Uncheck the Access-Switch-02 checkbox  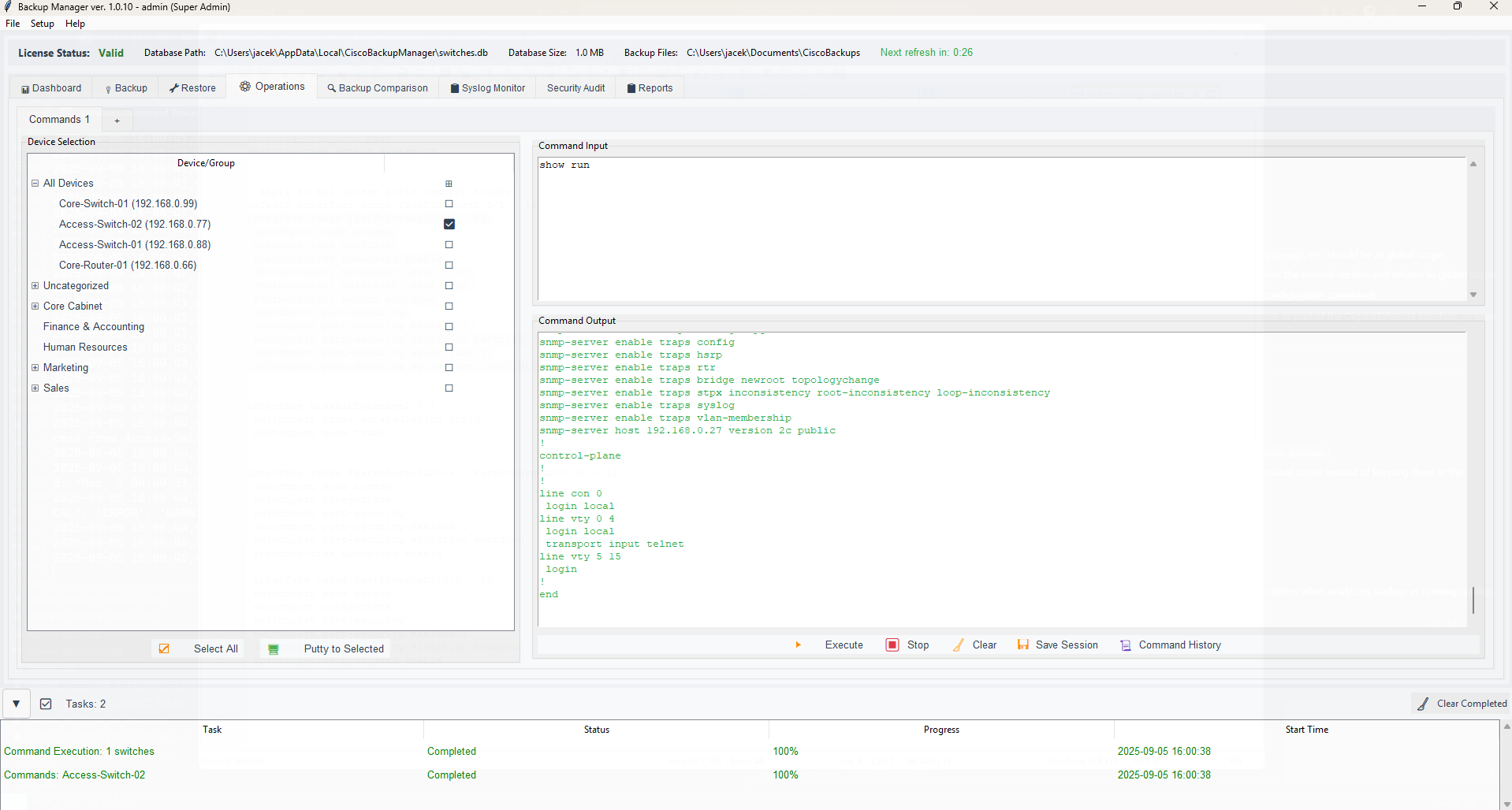tap(449, 224)
